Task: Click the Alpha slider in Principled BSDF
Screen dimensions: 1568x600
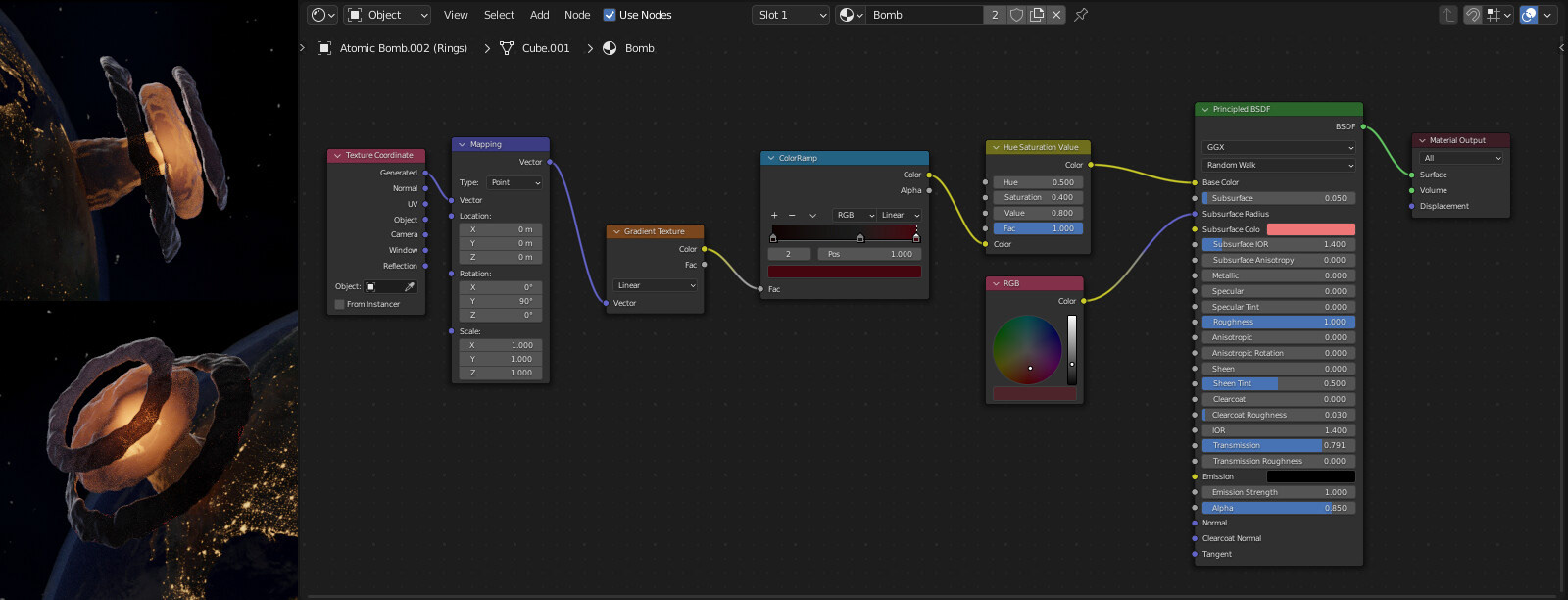Action: [x=1279, y=508]
